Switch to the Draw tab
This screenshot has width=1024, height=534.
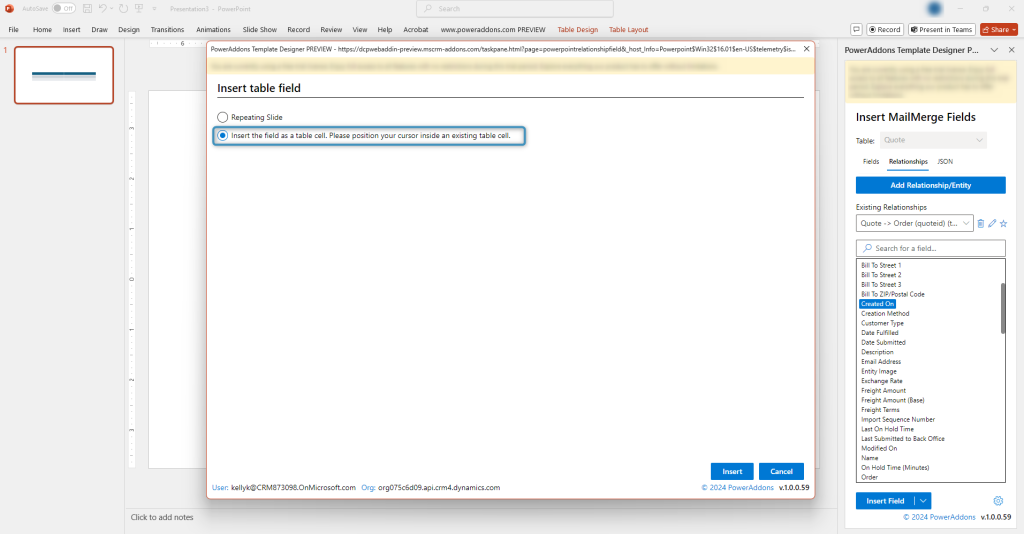click(x=99, y=29)
